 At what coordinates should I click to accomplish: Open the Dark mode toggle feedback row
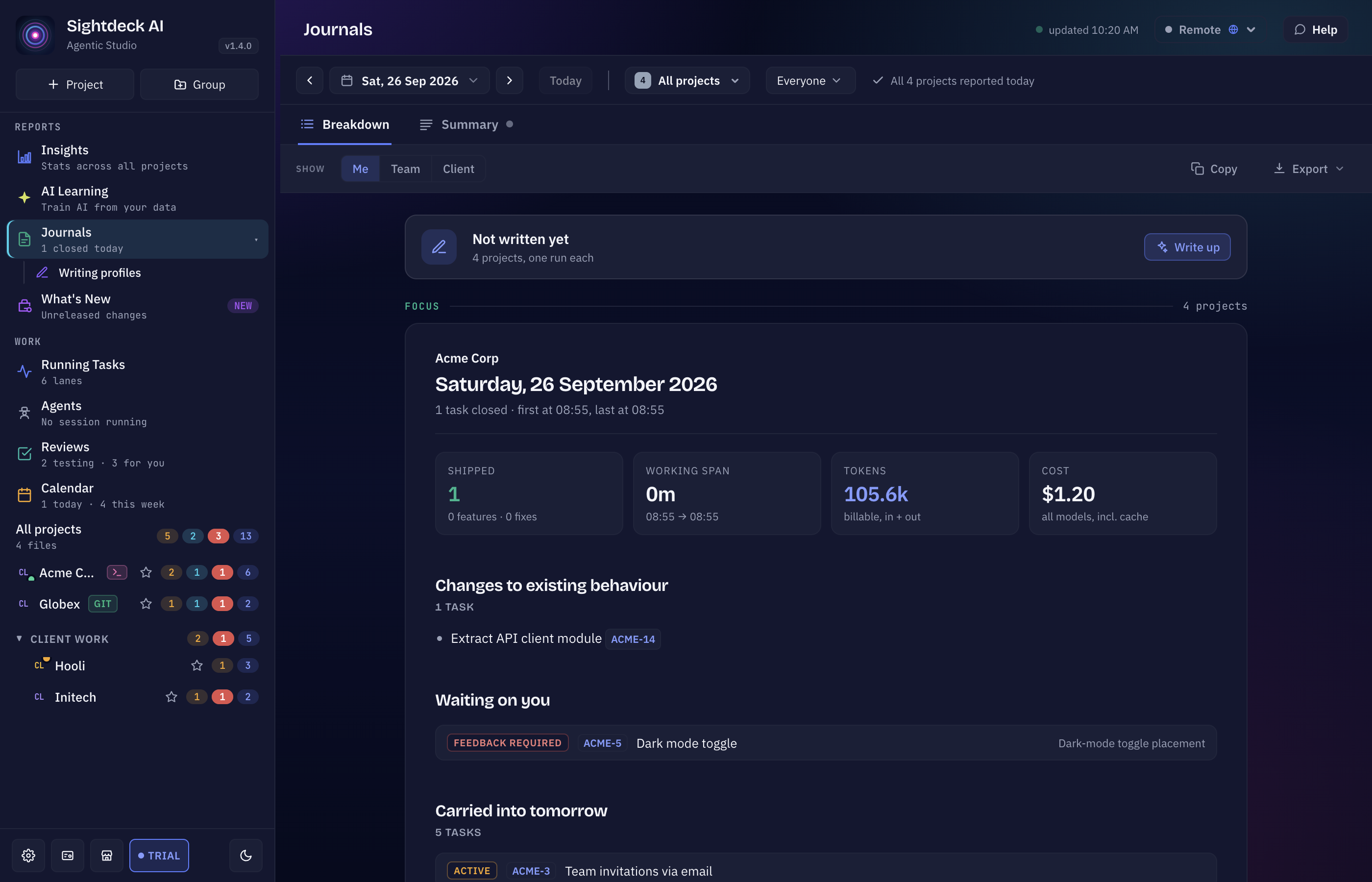(x=826, y=743)
